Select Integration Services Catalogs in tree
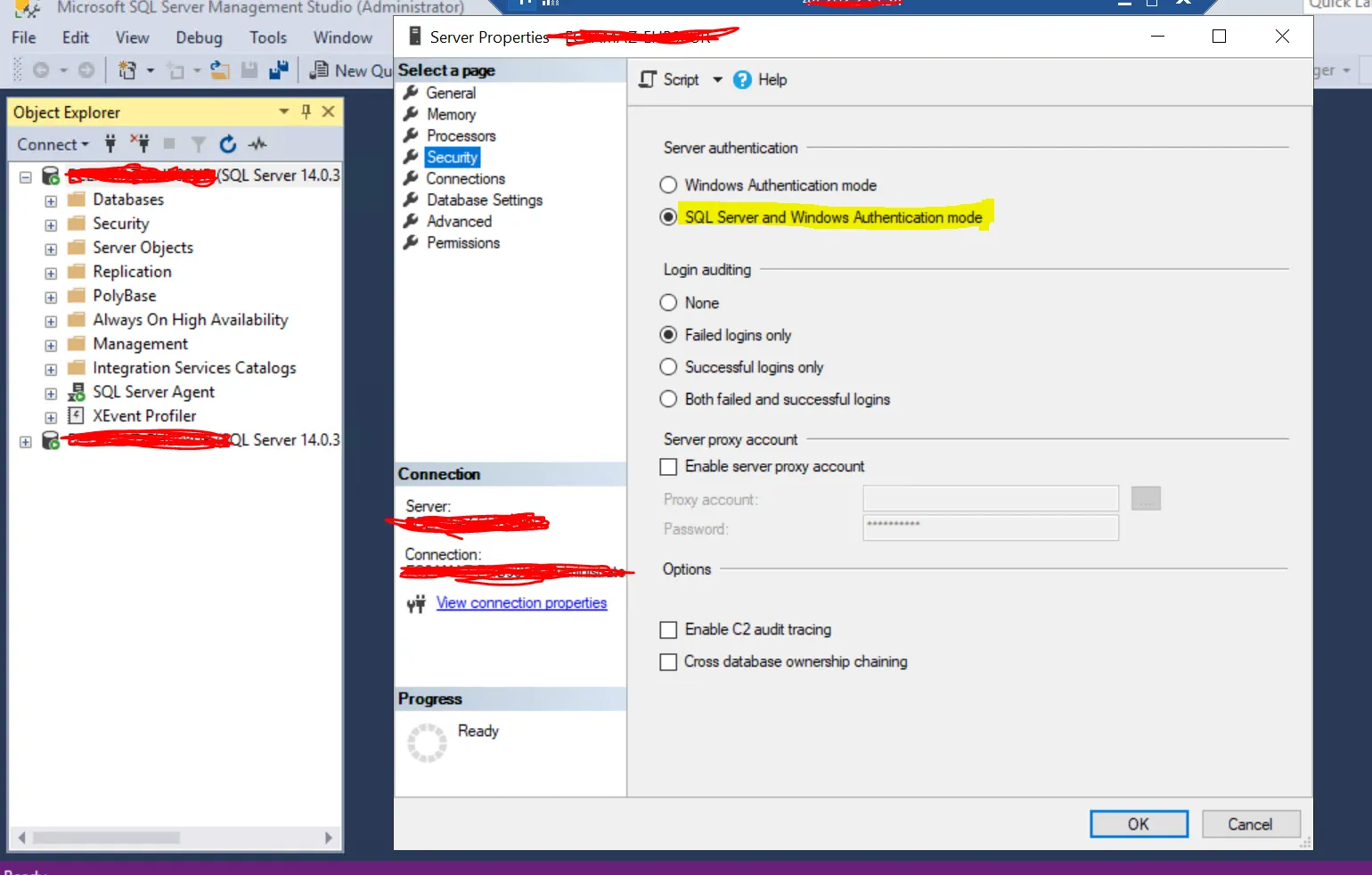The width and height of the screenshot is (1372, 875). click(x=194, y=368)
